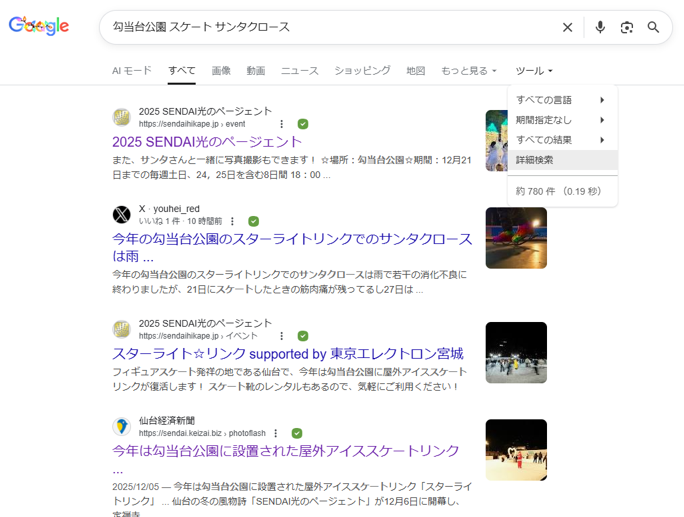Click the green shield badge of the first result
Image resolution: width=684 pixels, height=517 pixels.
click(x=303, y=124)
